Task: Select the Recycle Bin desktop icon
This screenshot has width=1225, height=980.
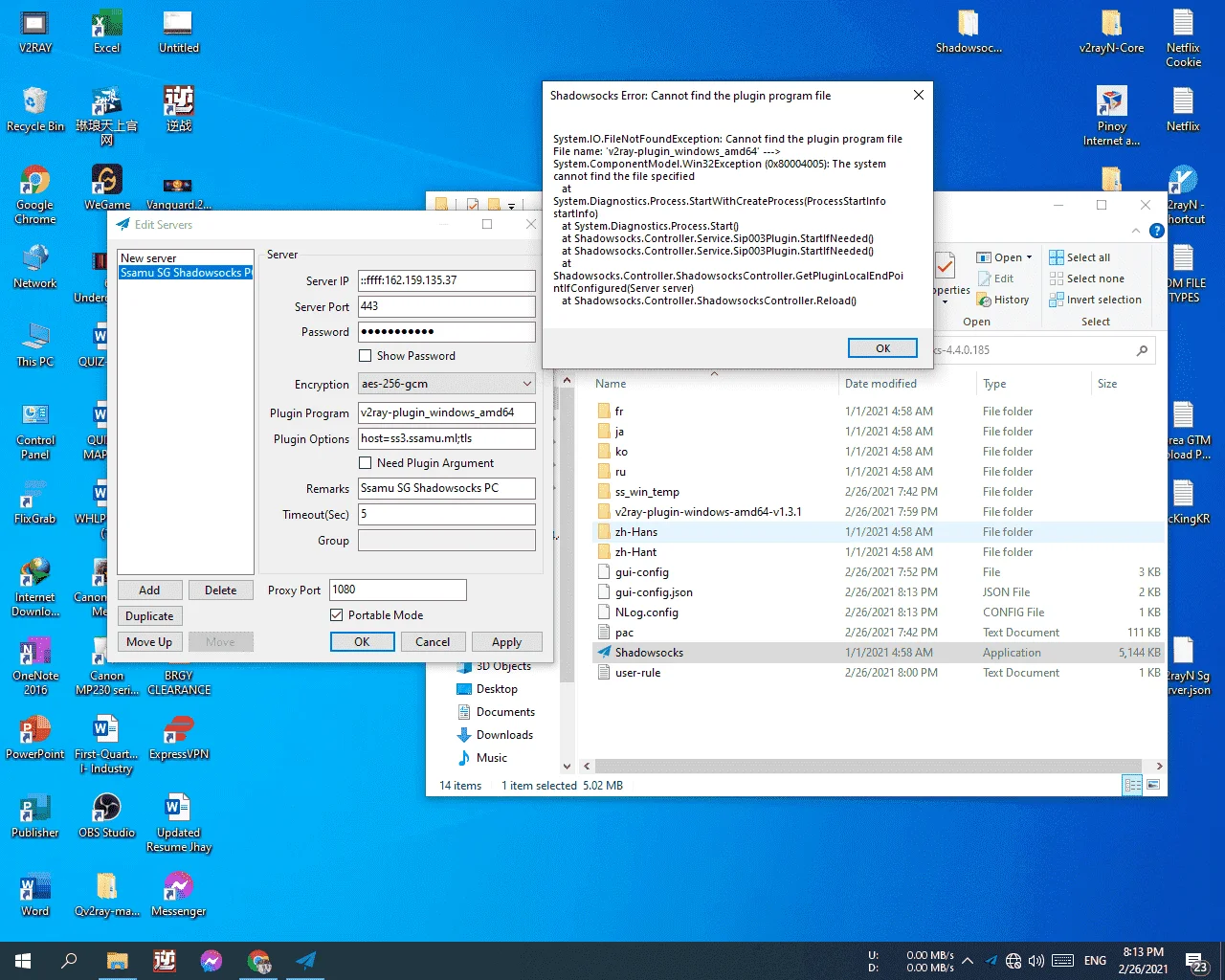Action: [35, 109]
